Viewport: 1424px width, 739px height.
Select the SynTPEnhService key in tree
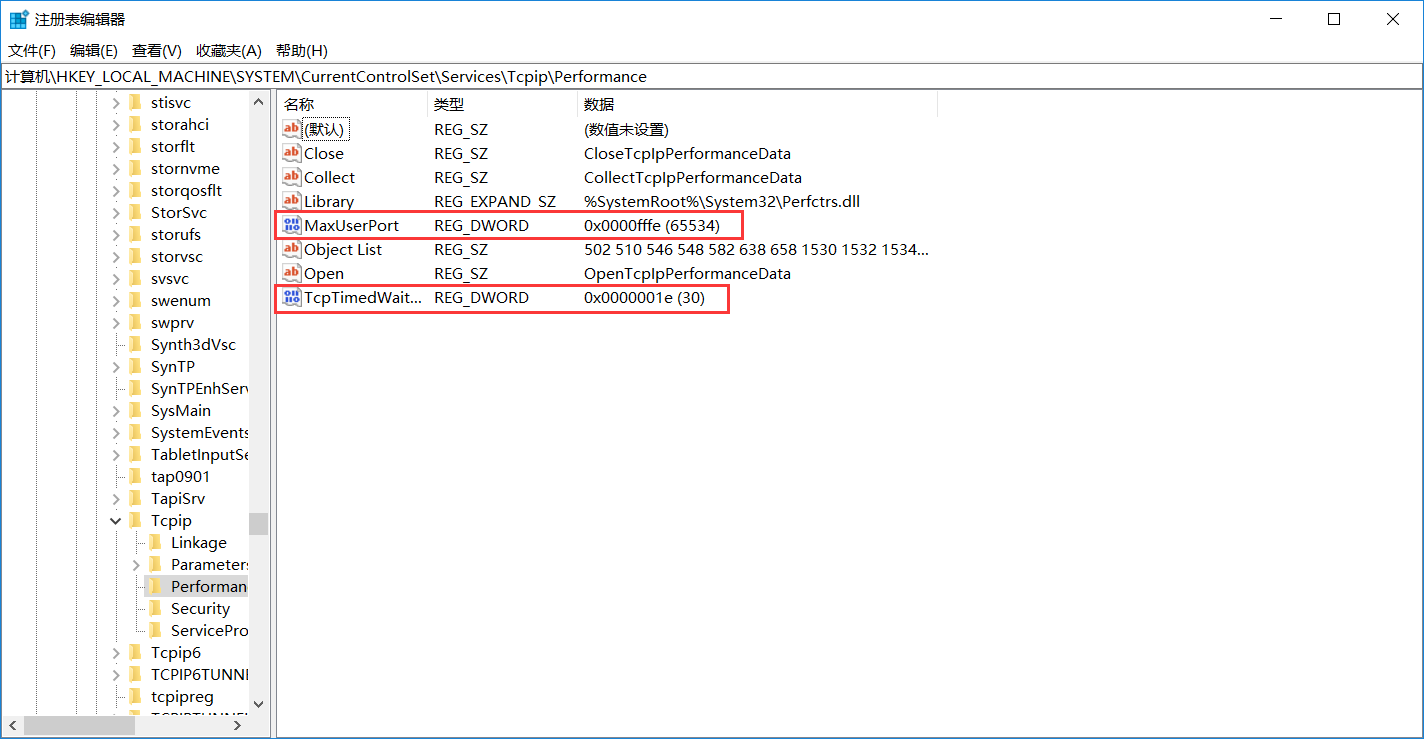pyautogui.click(x=199, y=388)
